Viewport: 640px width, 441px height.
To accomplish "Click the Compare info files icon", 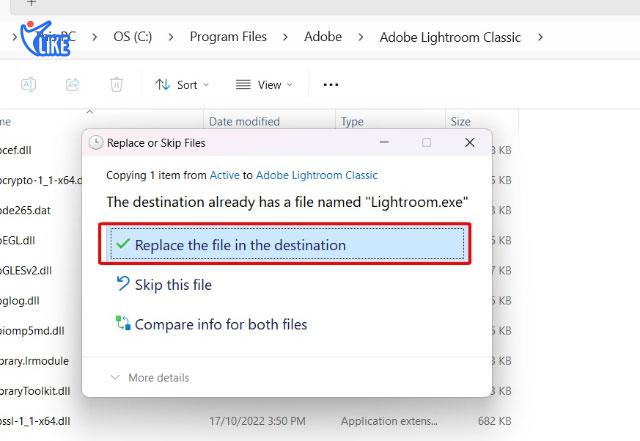I will click(x=123, y=324).
